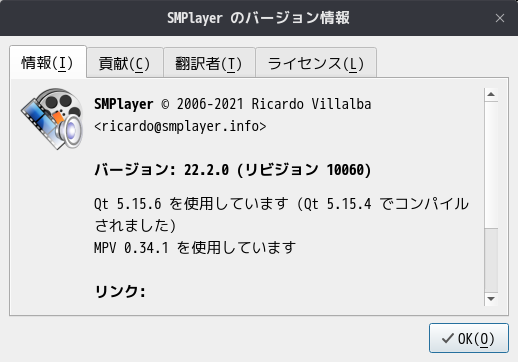This screenshot has height=362, width=518.
Task: Click the dialog title SMPlayer のバージョン情報
Action: pyautogui.click(x=258, y=18)
